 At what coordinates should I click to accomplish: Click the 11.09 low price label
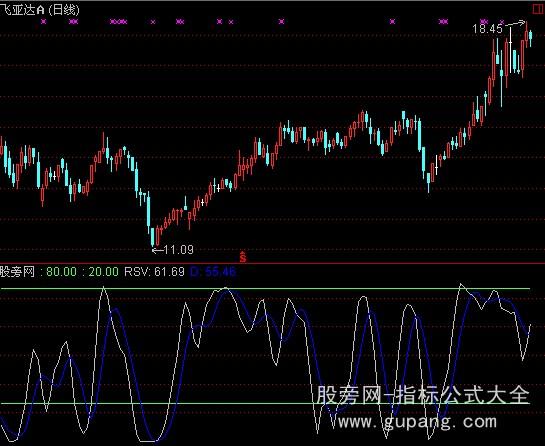pos(178,250)
